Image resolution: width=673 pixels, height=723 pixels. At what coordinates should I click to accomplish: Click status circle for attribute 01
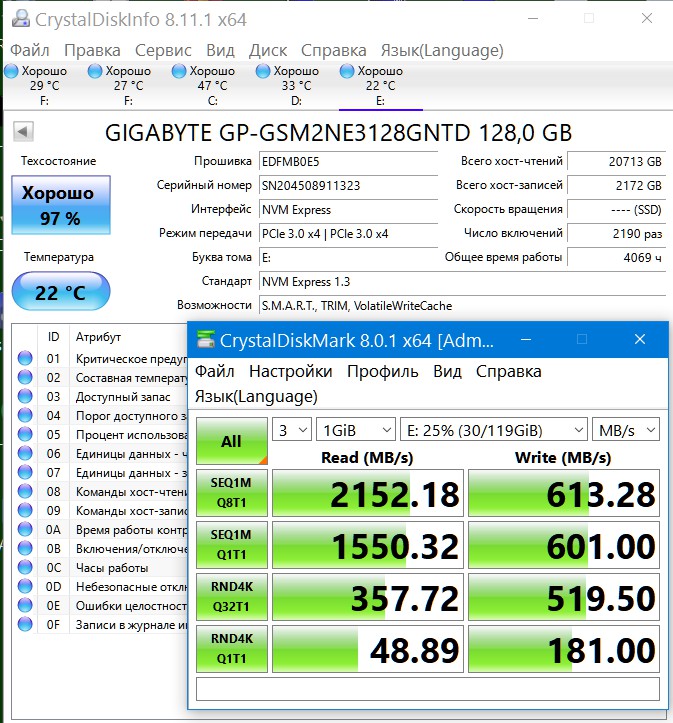coord(25,358)
